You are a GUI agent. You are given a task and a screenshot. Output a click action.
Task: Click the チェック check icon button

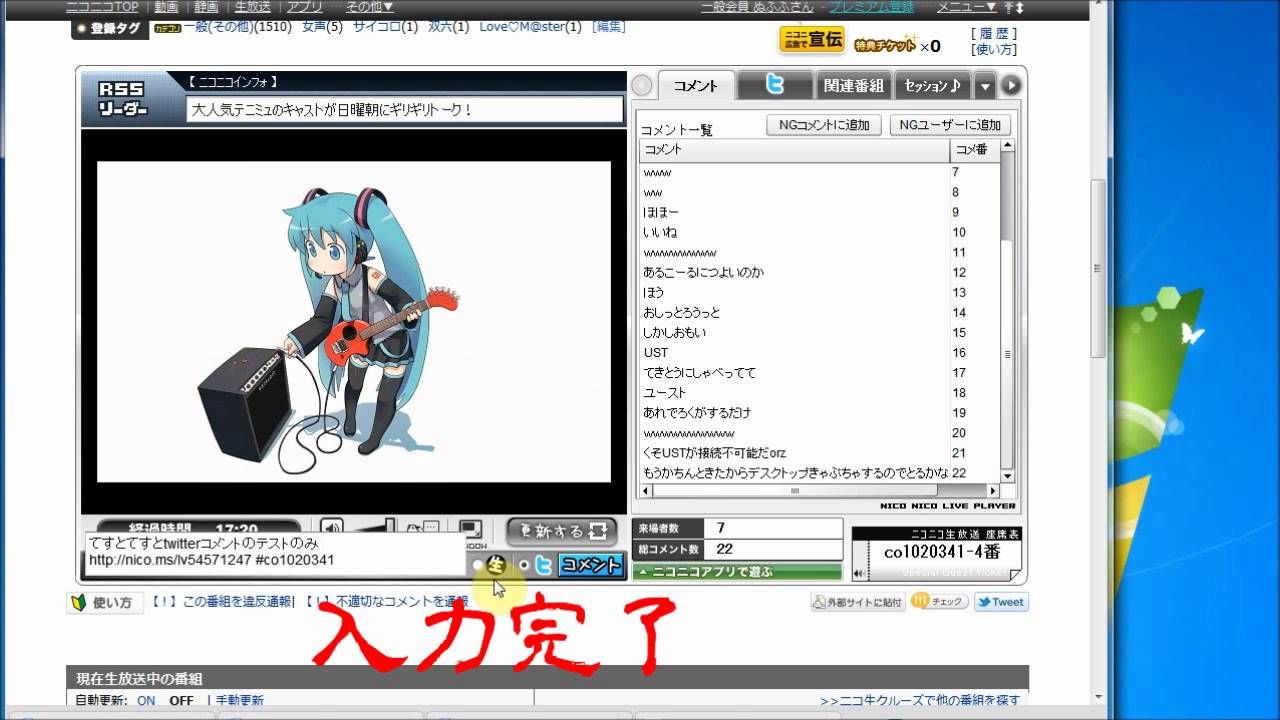click(x=938, y=602)
